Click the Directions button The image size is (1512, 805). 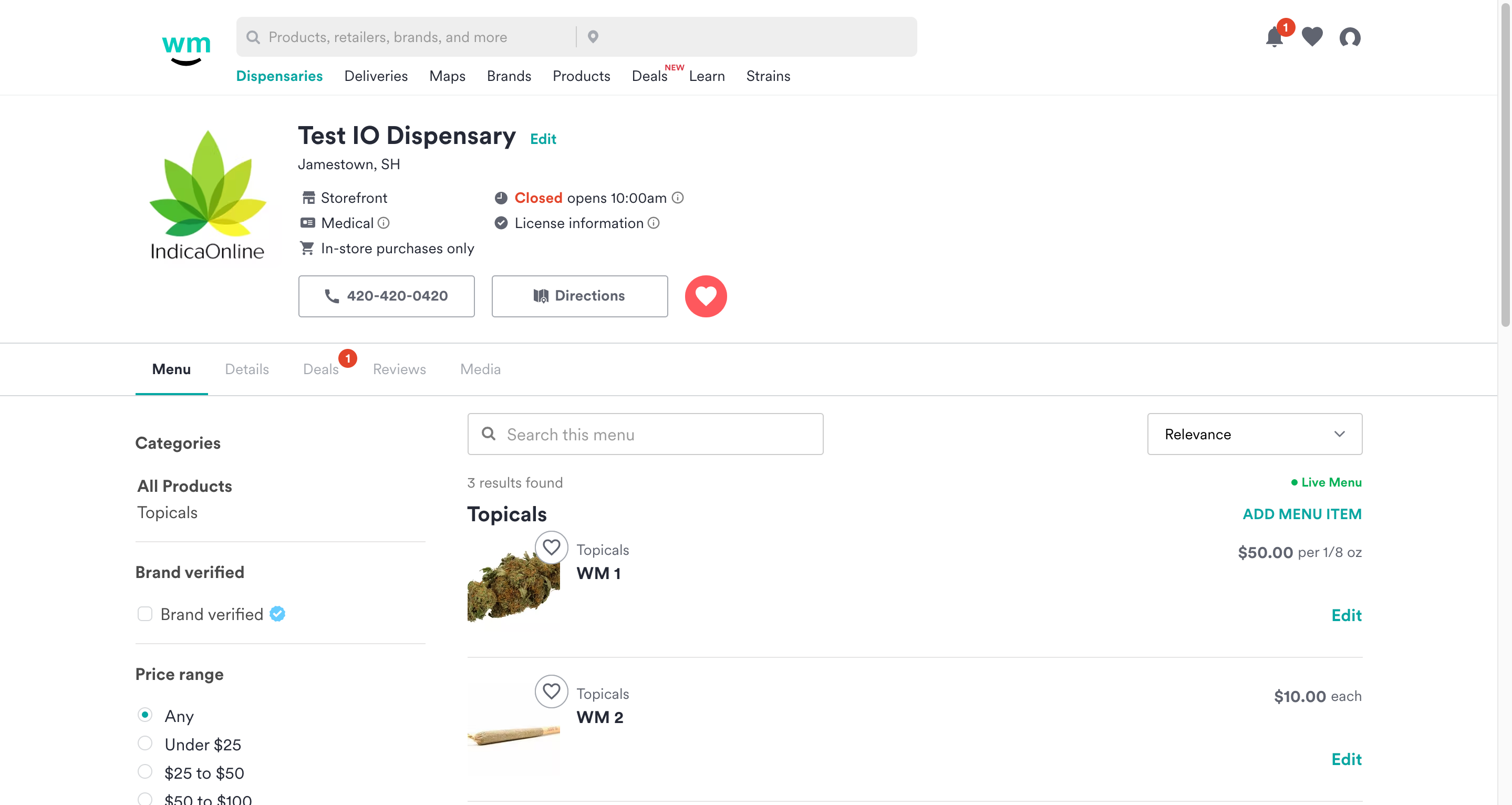[579, 296]
